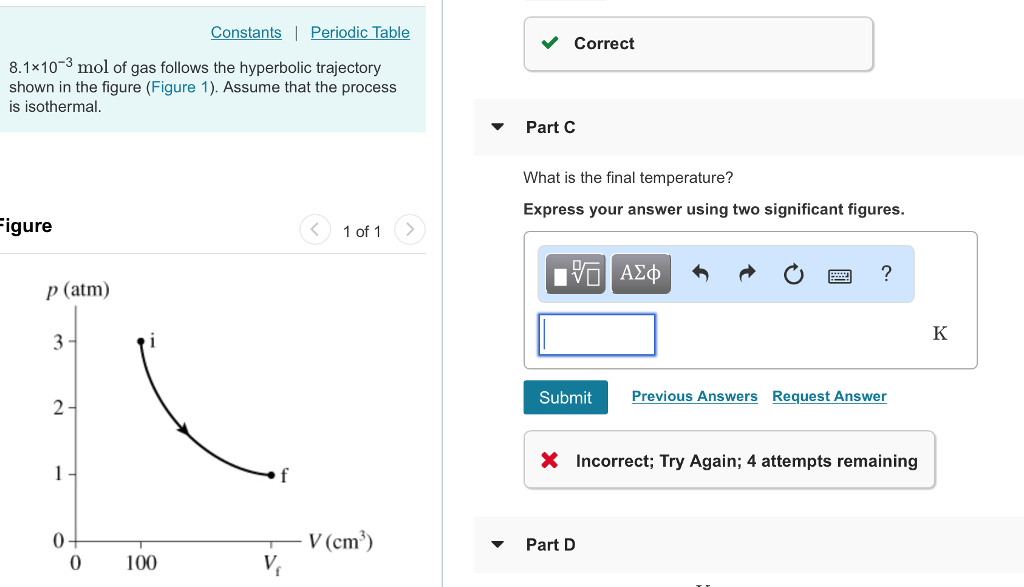Reset the answer with the circular refresh icon
The height and width of the screenshot is (587, 1024).
pyautogui.click(x=793, y=273)
